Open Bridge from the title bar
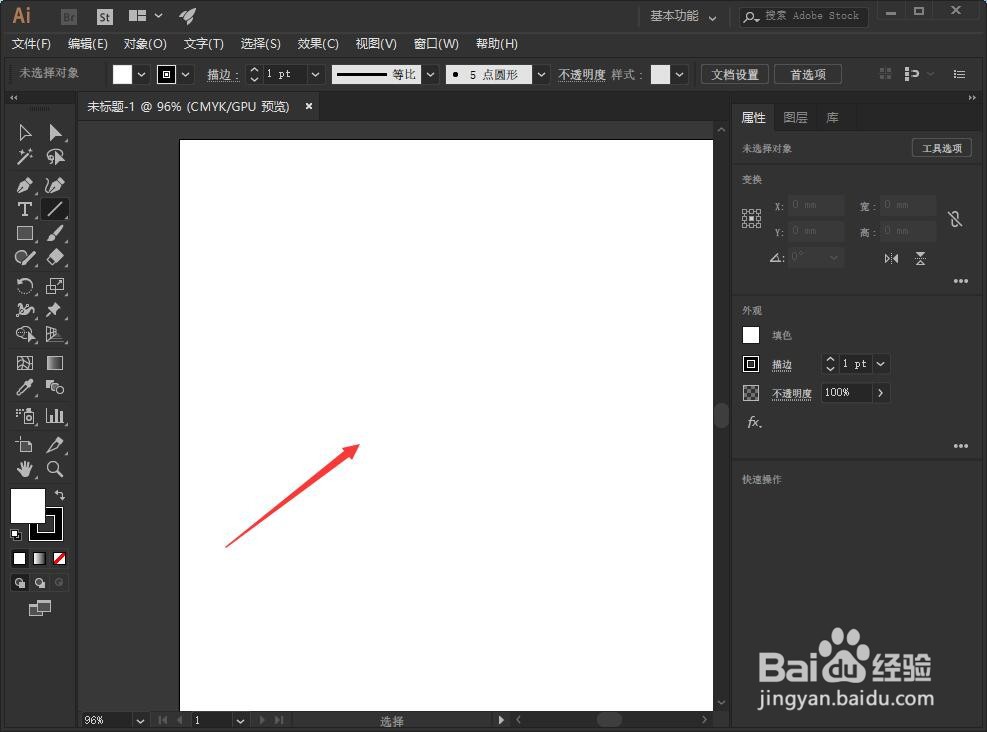This screenshot has width=987, height=732. pyautogui.click(x=69, y=17)
